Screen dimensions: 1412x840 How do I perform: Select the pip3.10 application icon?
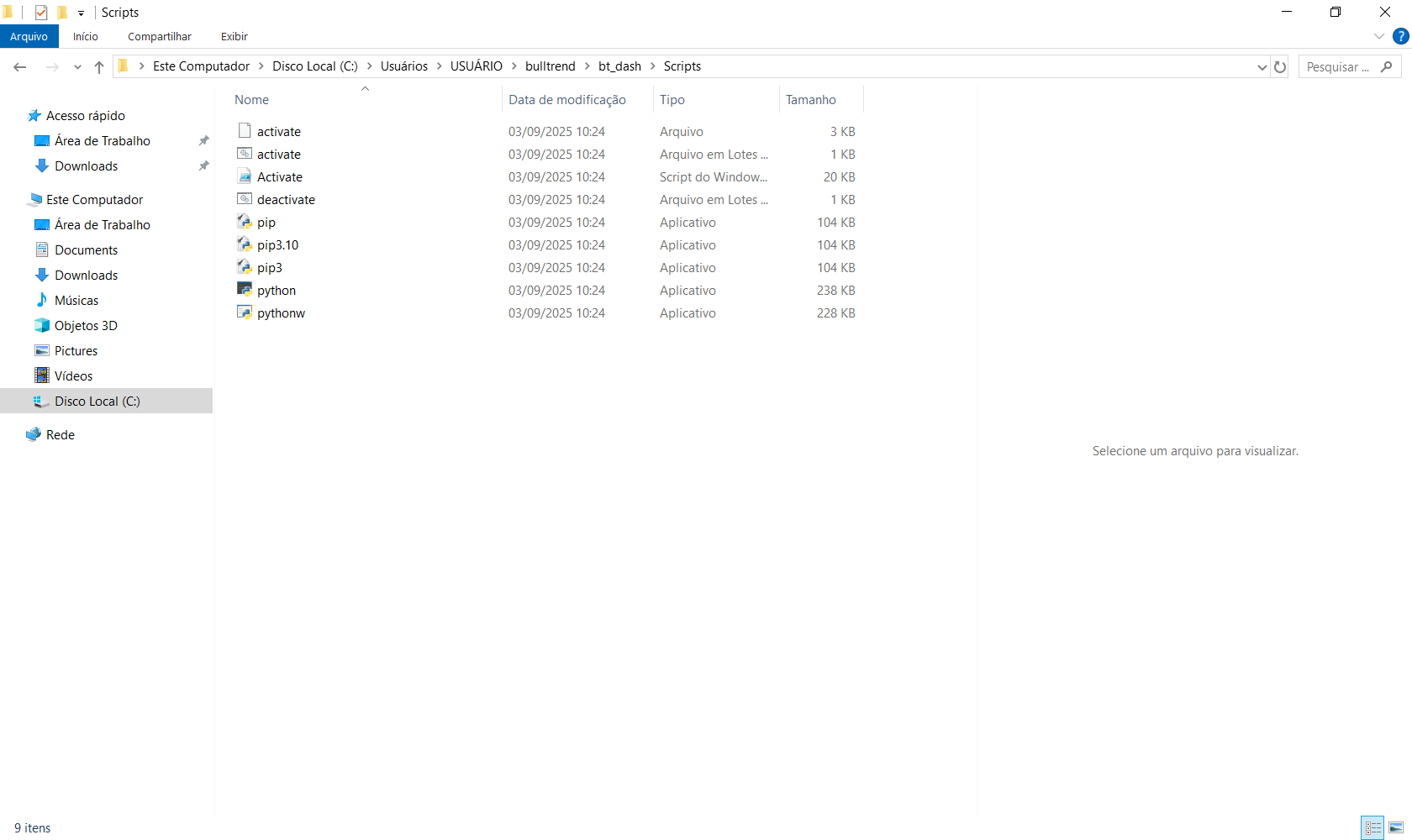click(245, 244)
